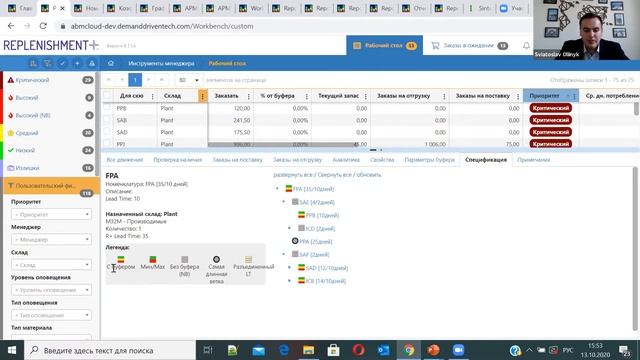Open column menu for Для скю
640x360 pixels.
point(153,96)
